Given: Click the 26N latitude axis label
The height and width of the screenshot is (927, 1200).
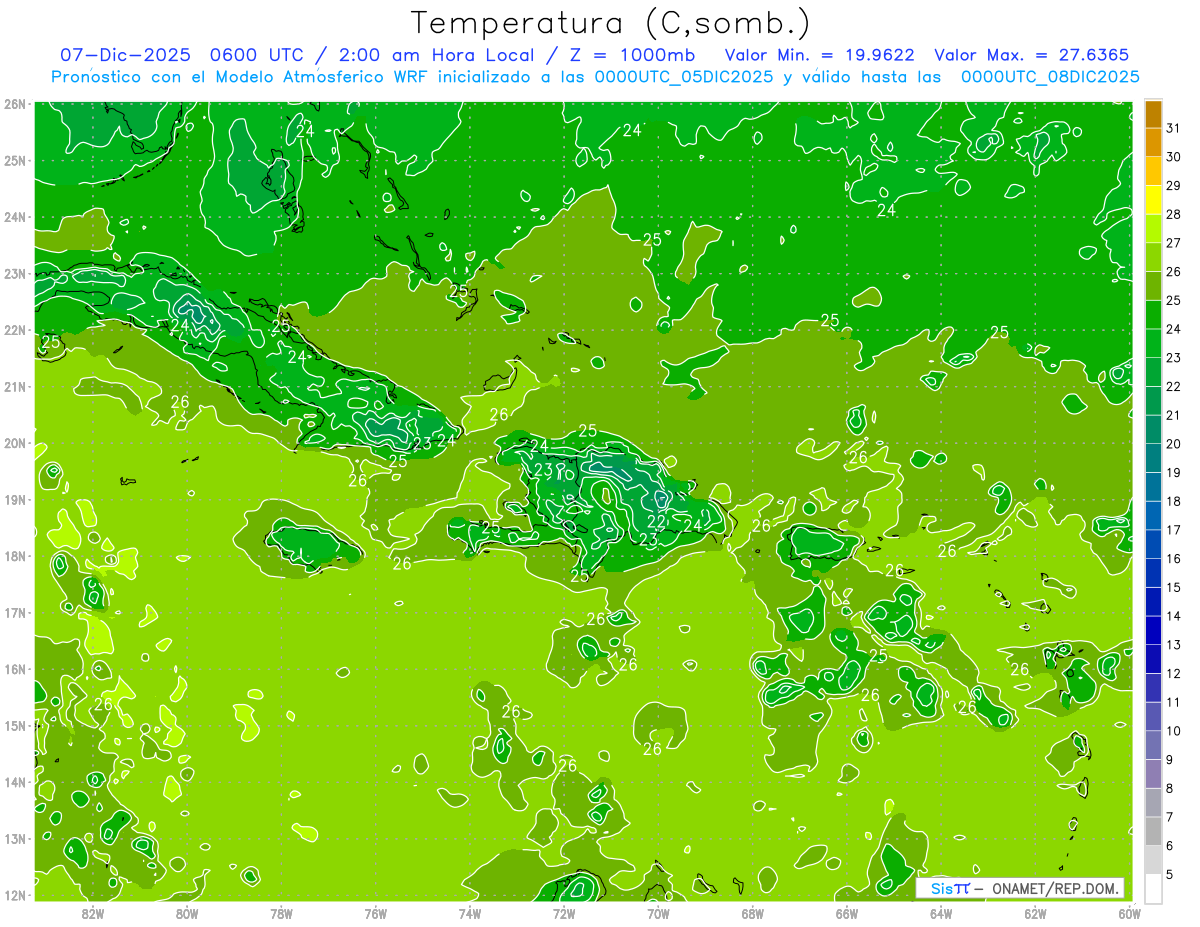Looking at the screenshot, I should [15, 104].
